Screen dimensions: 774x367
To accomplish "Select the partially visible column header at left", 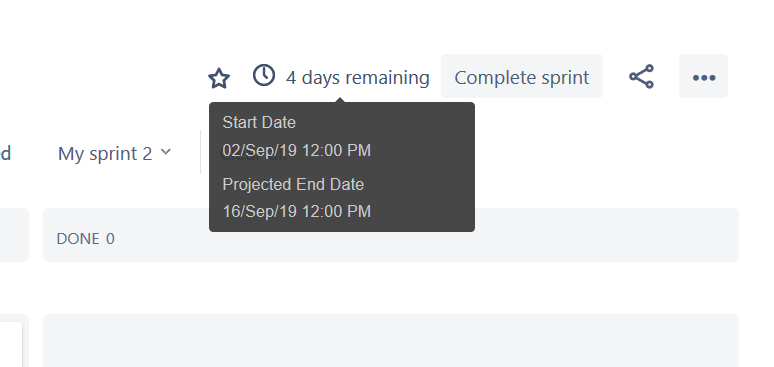I will pos(14,235).
